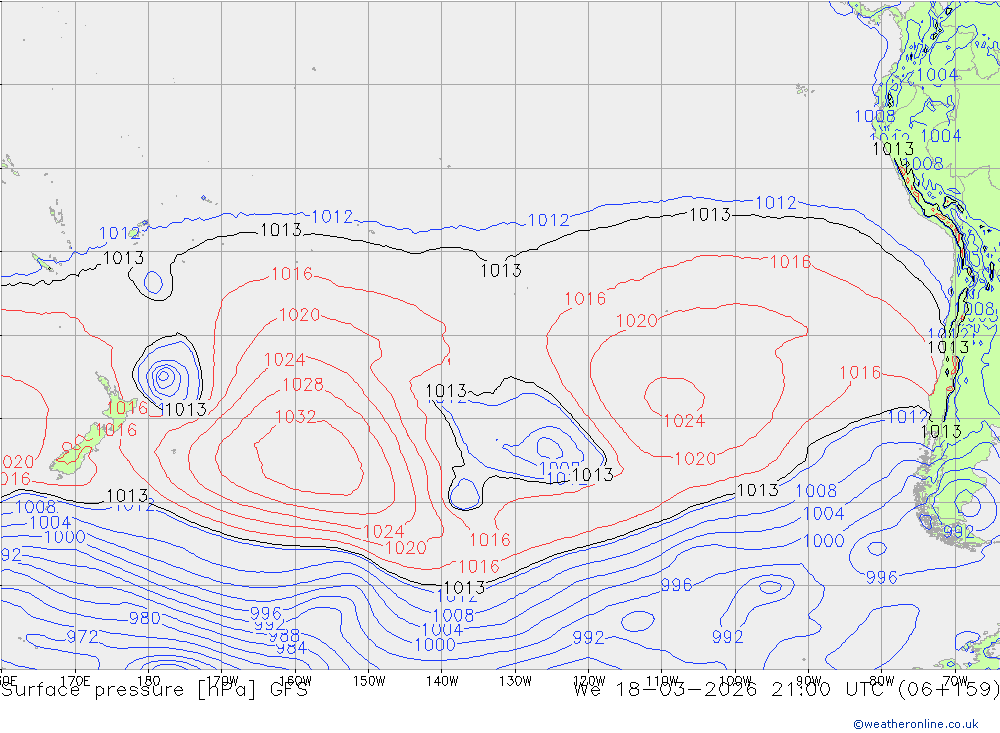Screen dimensions: 1000x733
Task: Click the New Zealand South Island landmass
Action: pos(77,452)
